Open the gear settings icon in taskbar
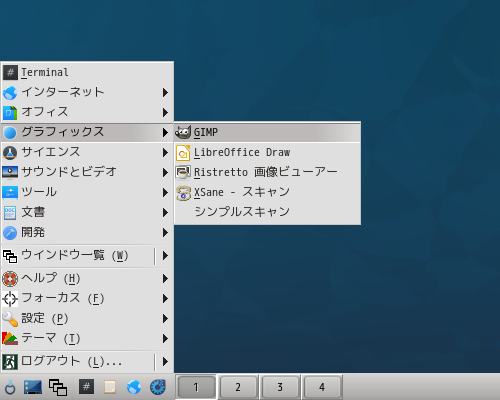The height and width of the screenshot is (400, 500). click(x=158, y=387)
